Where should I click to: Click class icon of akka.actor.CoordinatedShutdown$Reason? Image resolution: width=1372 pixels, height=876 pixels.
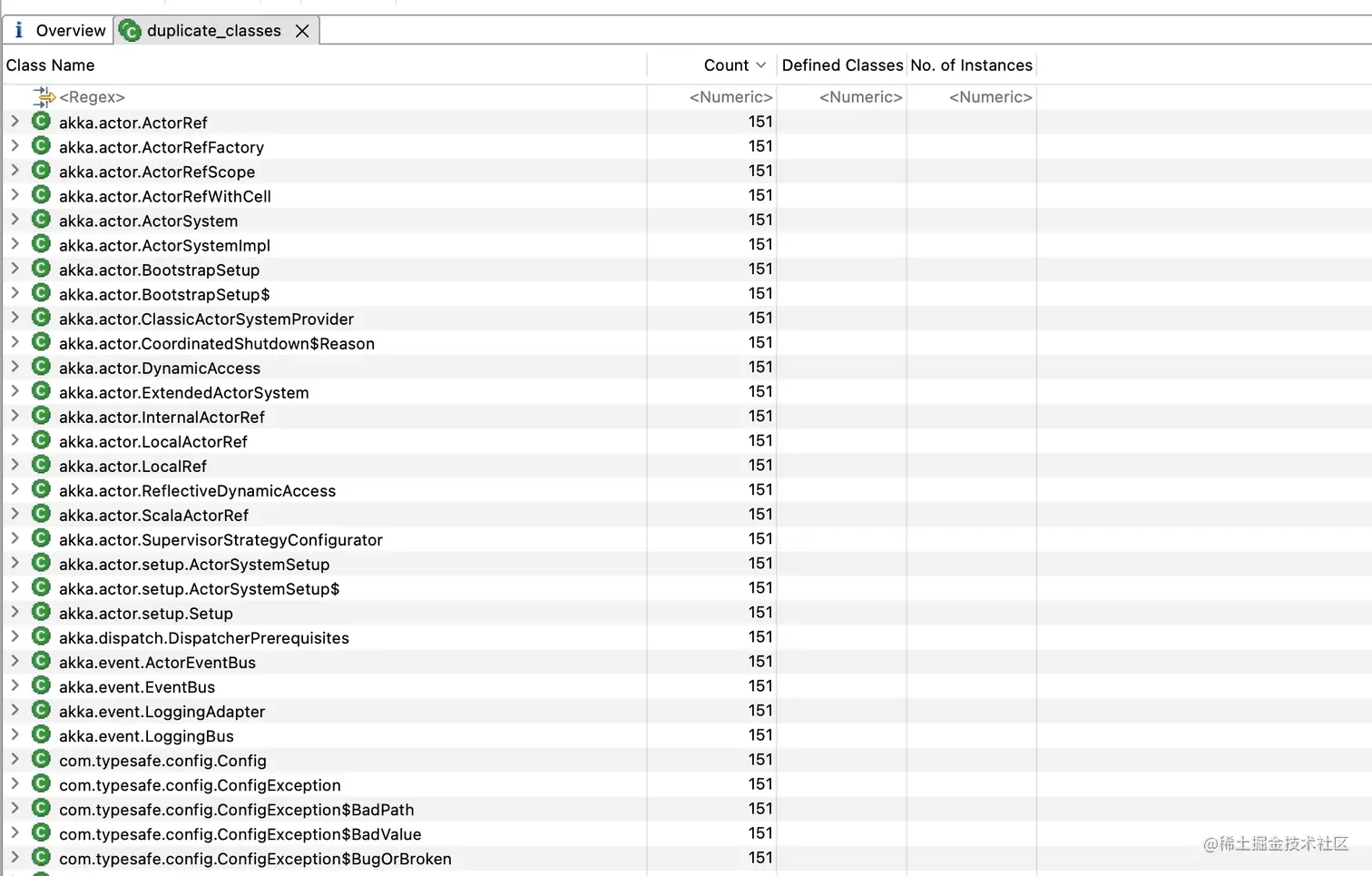click(x=41, y=341)
